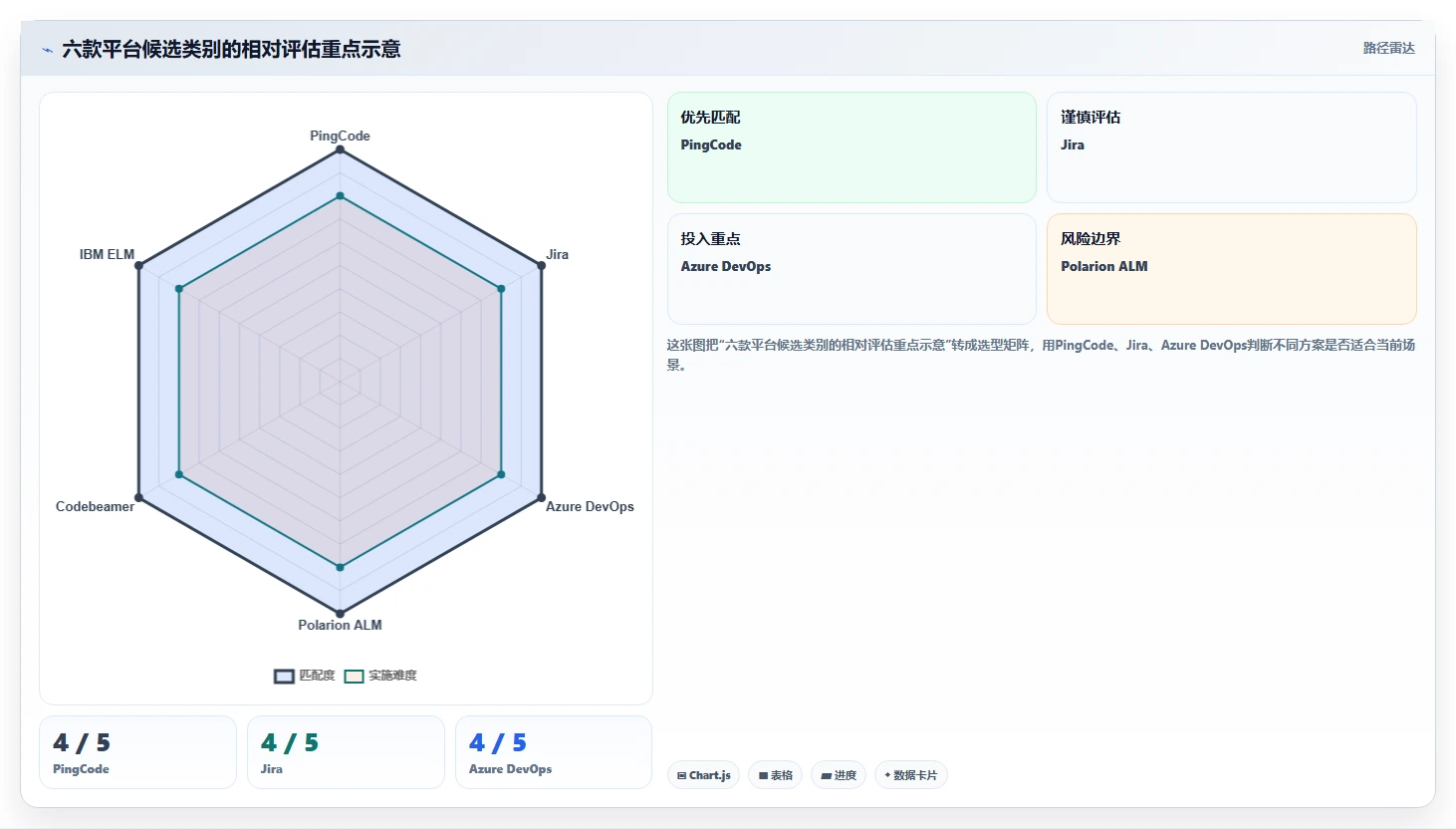Select the Chart.js tag
Viewport: 1456px width, 829px height.
(x=703, y=775)
